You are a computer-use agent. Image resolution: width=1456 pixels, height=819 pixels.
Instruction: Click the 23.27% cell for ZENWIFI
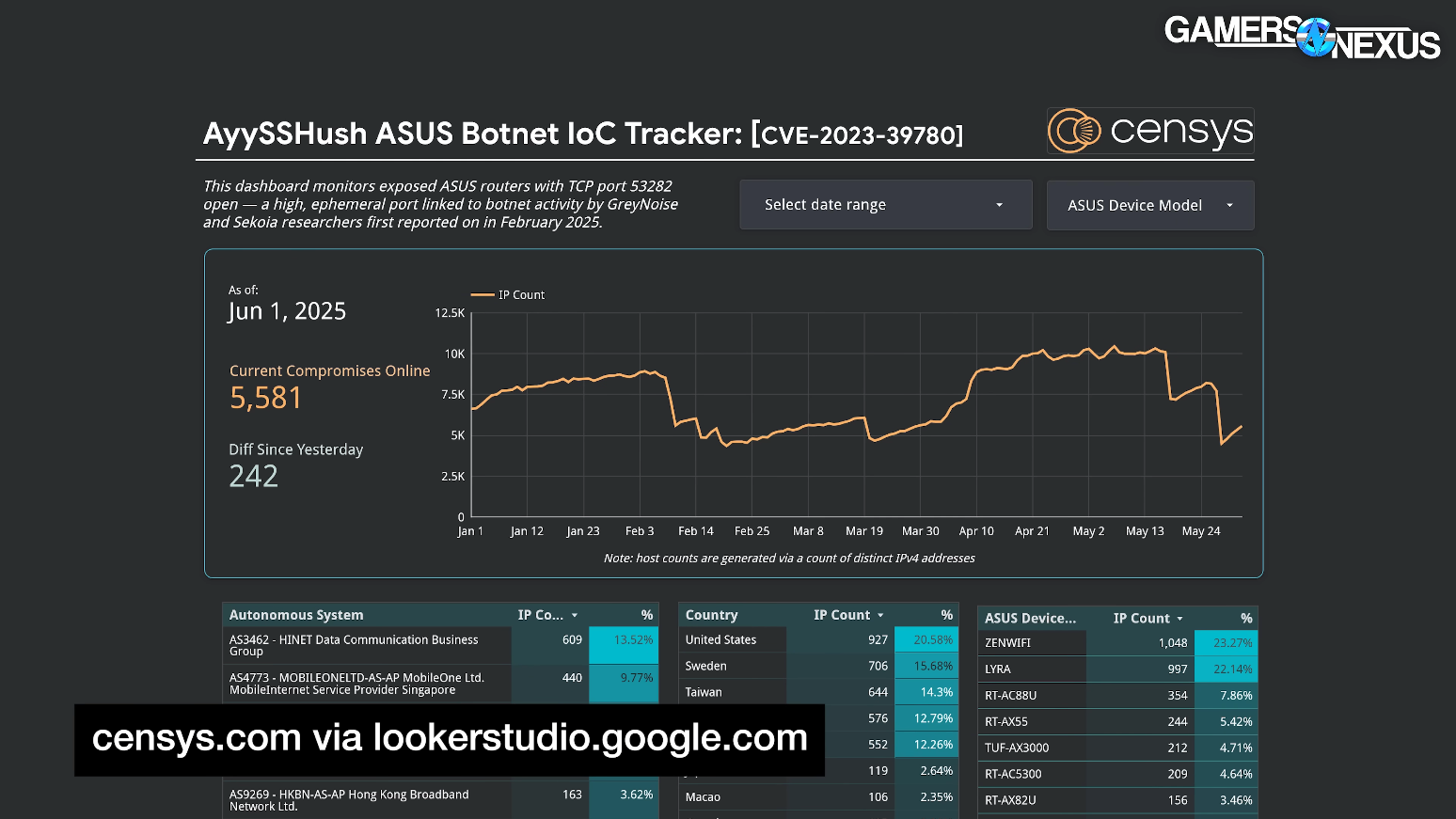[x=1226, y=643]
